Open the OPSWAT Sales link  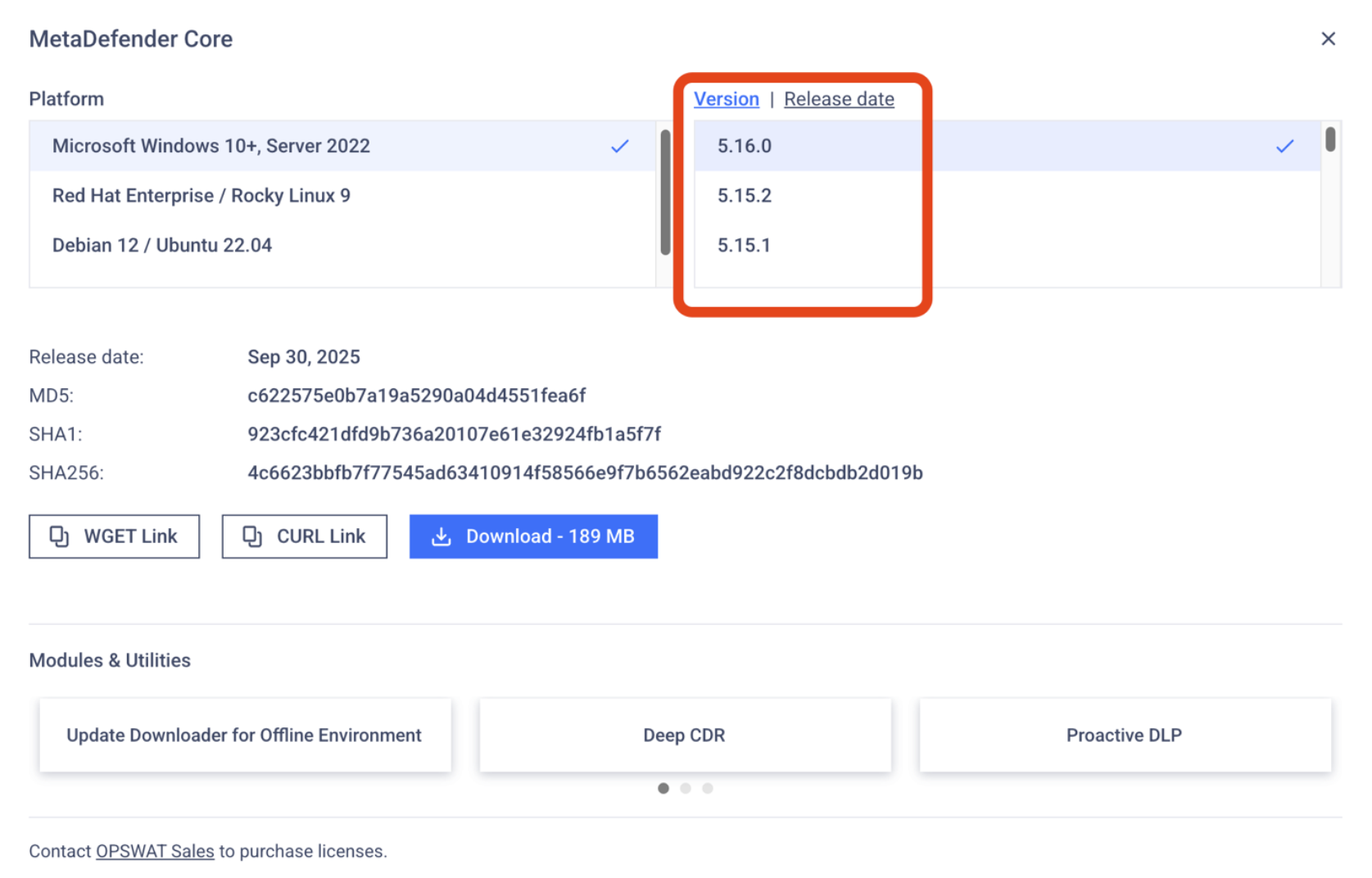[155, 851]
